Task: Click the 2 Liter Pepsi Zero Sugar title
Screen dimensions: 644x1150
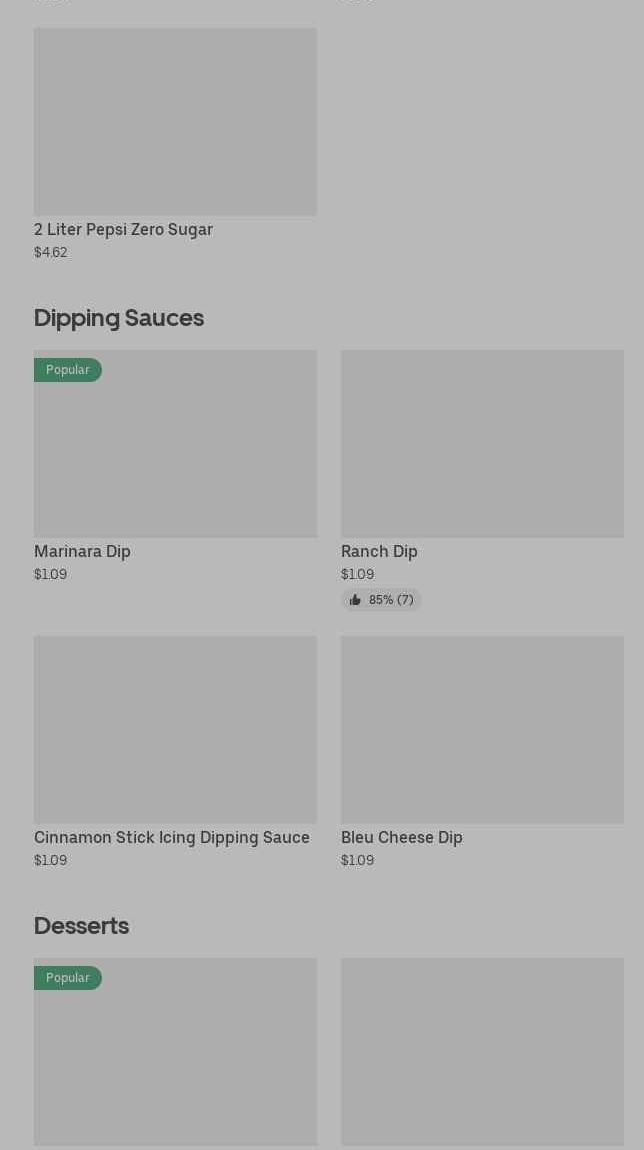Action: click(x=123, y=230)
